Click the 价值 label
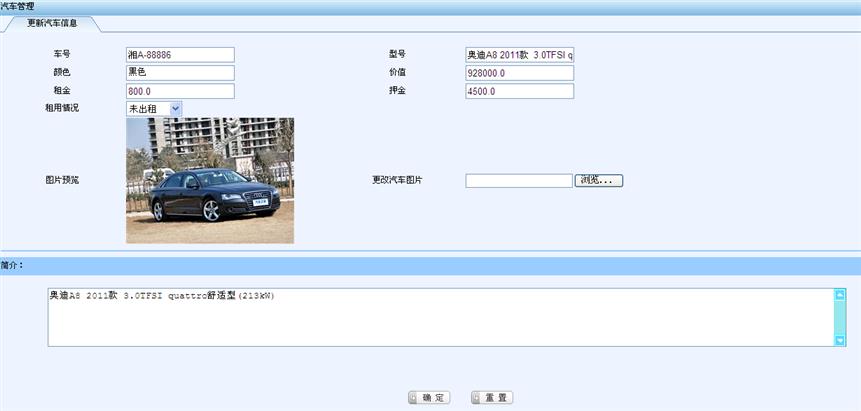Screen dimensions: 861x411 (397, 72)
